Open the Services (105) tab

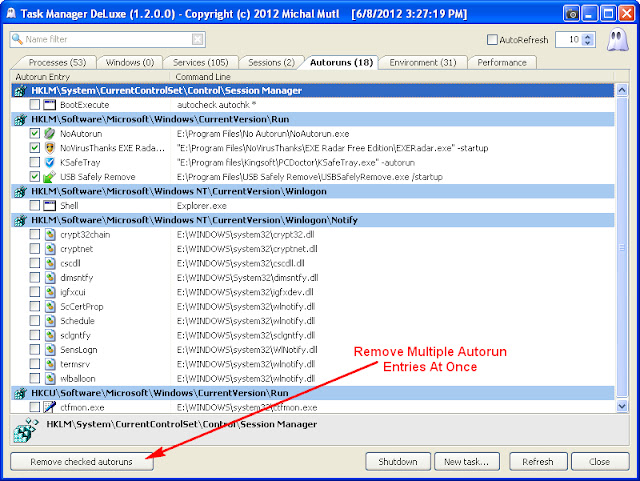pyautogui.click(x=200, y=62)
